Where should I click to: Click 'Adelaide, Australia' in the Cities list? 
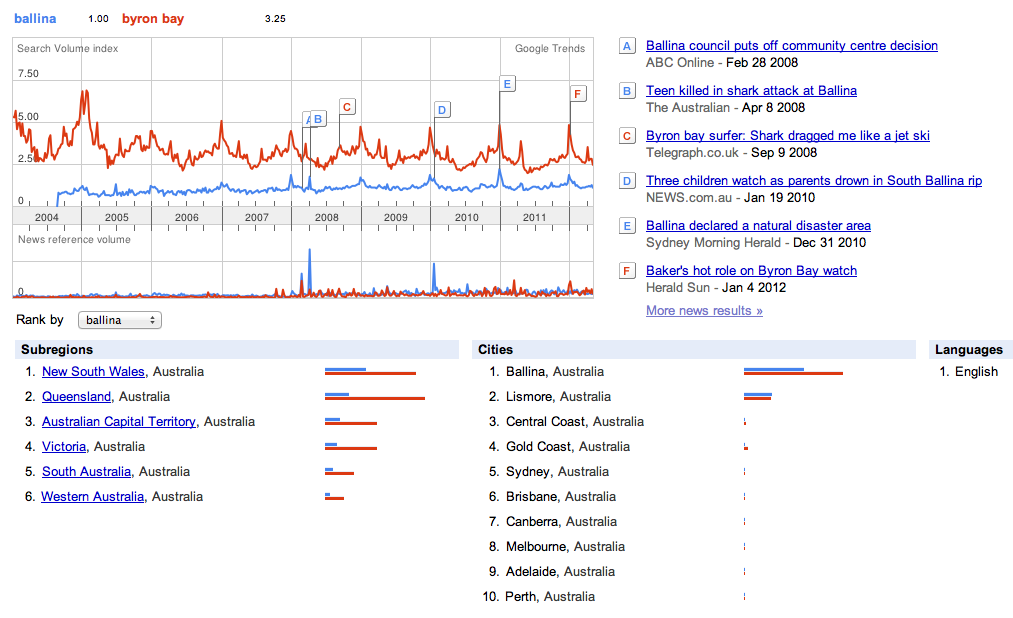[x=560, y=572]
